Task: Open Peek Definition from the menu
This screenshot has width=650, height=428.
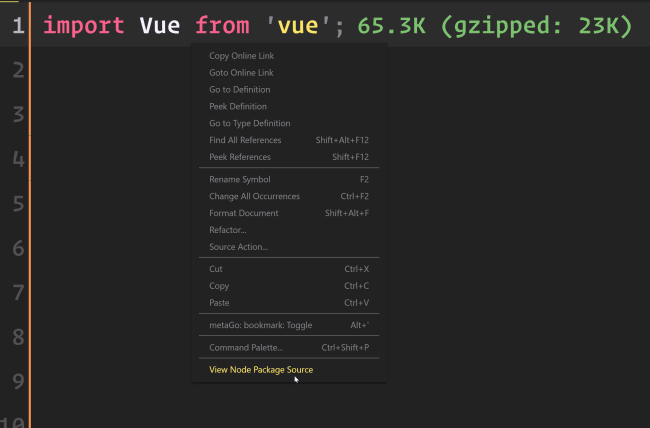Action: pos(238,106)
